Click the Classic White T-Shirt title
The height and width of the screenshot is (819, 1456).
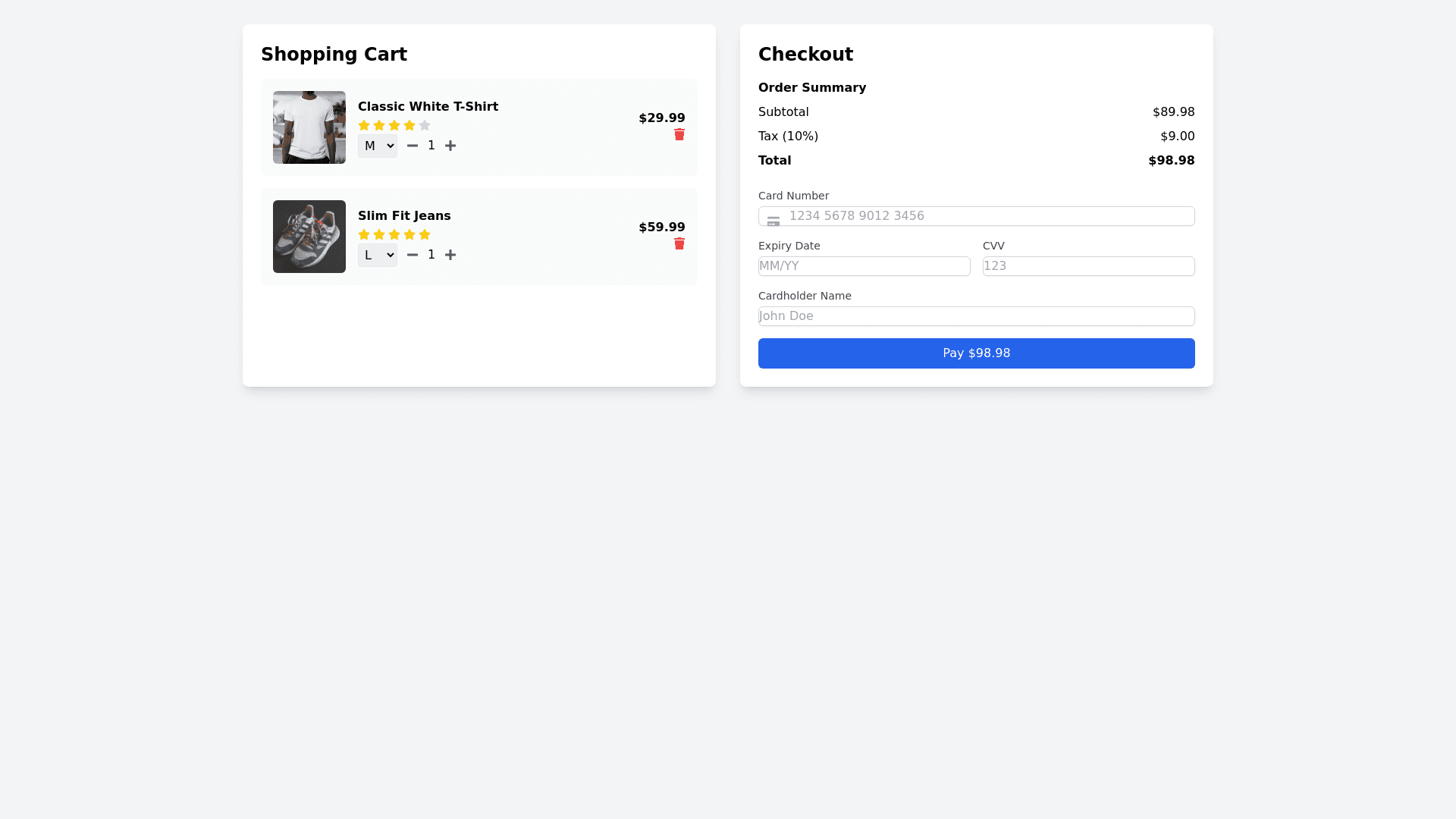tap(428, 107)
